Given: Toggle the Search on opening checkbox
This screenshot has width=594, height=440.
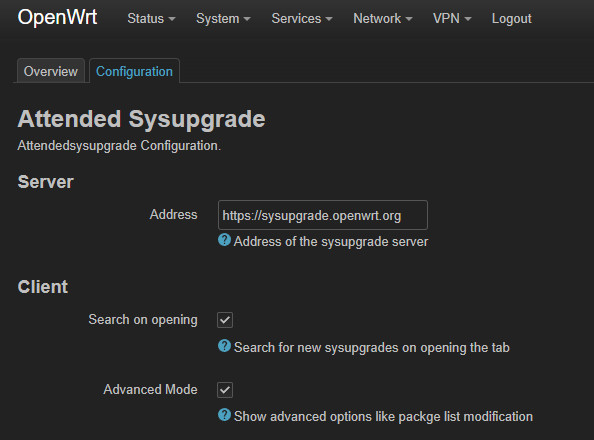Looking at the screenshot, I should point(225,320).
